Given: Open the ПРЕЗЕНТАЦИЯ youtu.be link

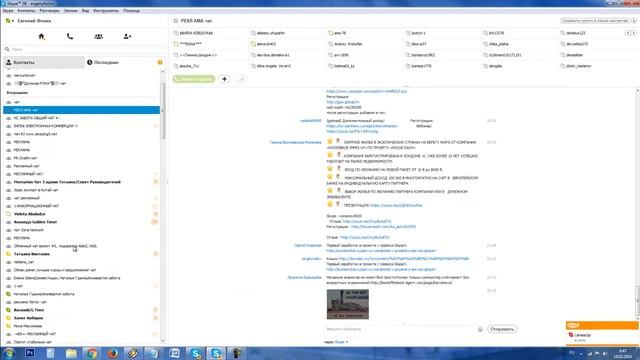Looking at the screenshot, I should pyautogui.click(x=396, y=205).
